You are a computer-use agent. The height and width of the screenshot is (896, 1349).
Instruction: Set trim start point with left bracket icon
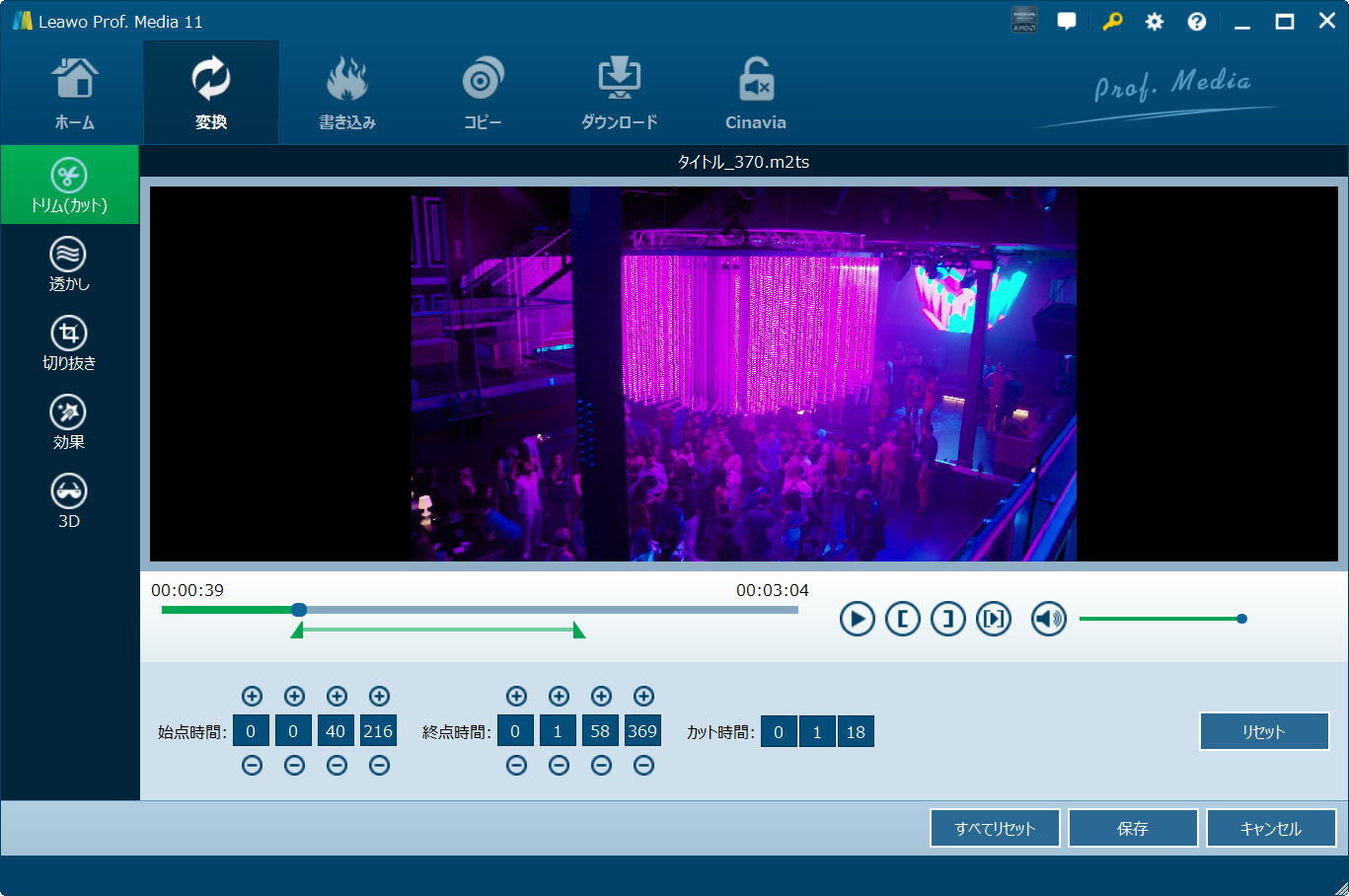tap(902, 619)
